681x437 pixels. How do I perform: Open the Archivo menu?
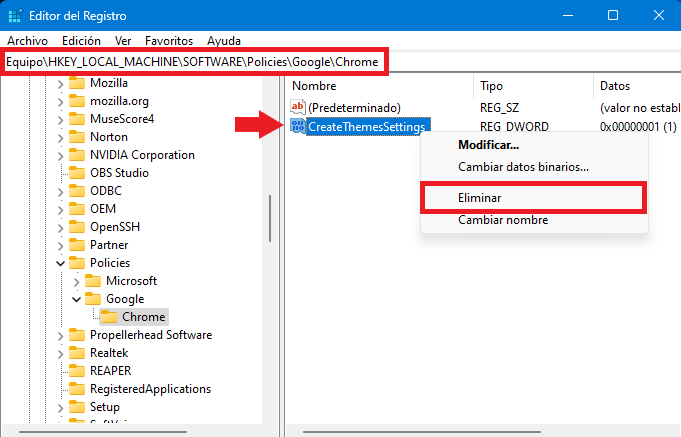[x=27, y=41]
